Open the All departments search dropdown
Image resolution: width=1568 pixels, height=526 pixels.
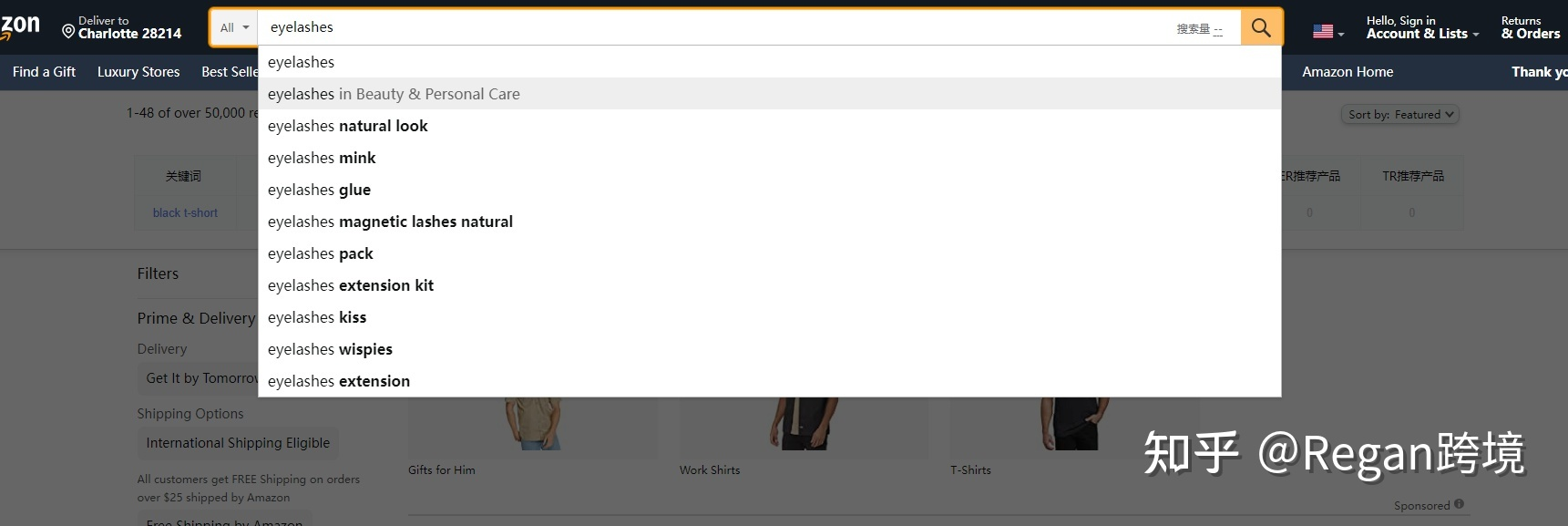click(x=234, y=27)
